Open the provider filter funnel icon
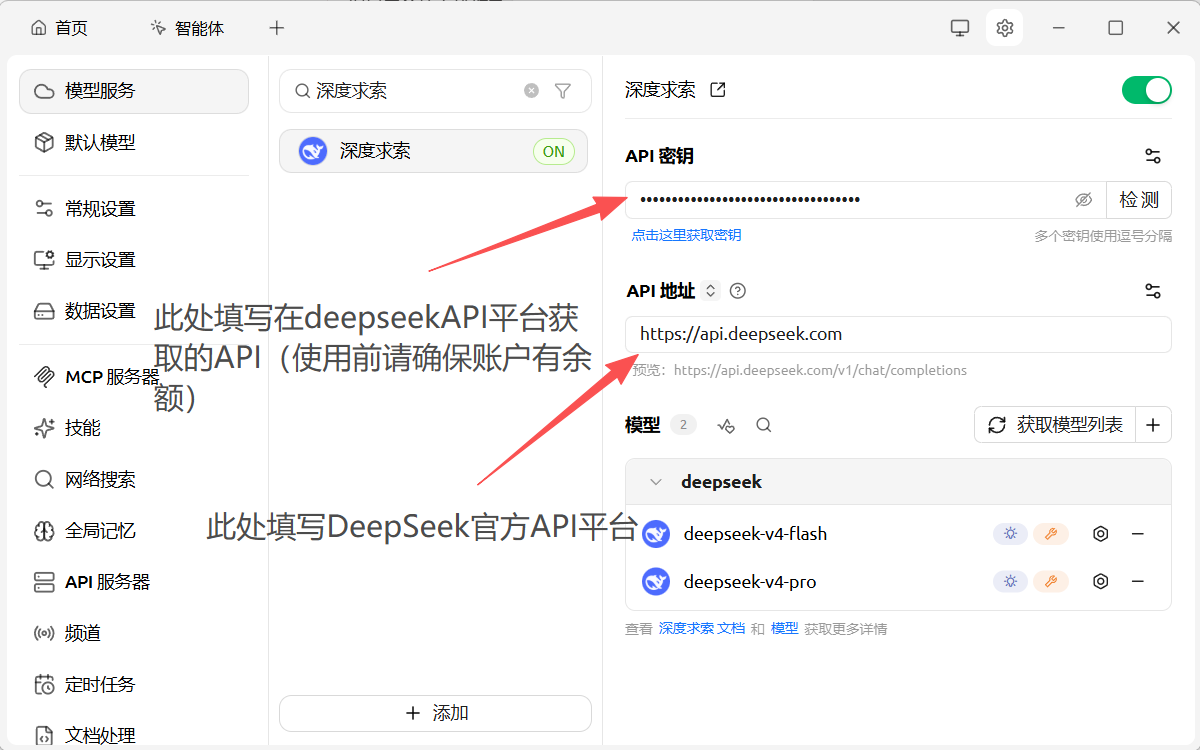Viewport: 1200px width, 750px height. click(563, 91)
